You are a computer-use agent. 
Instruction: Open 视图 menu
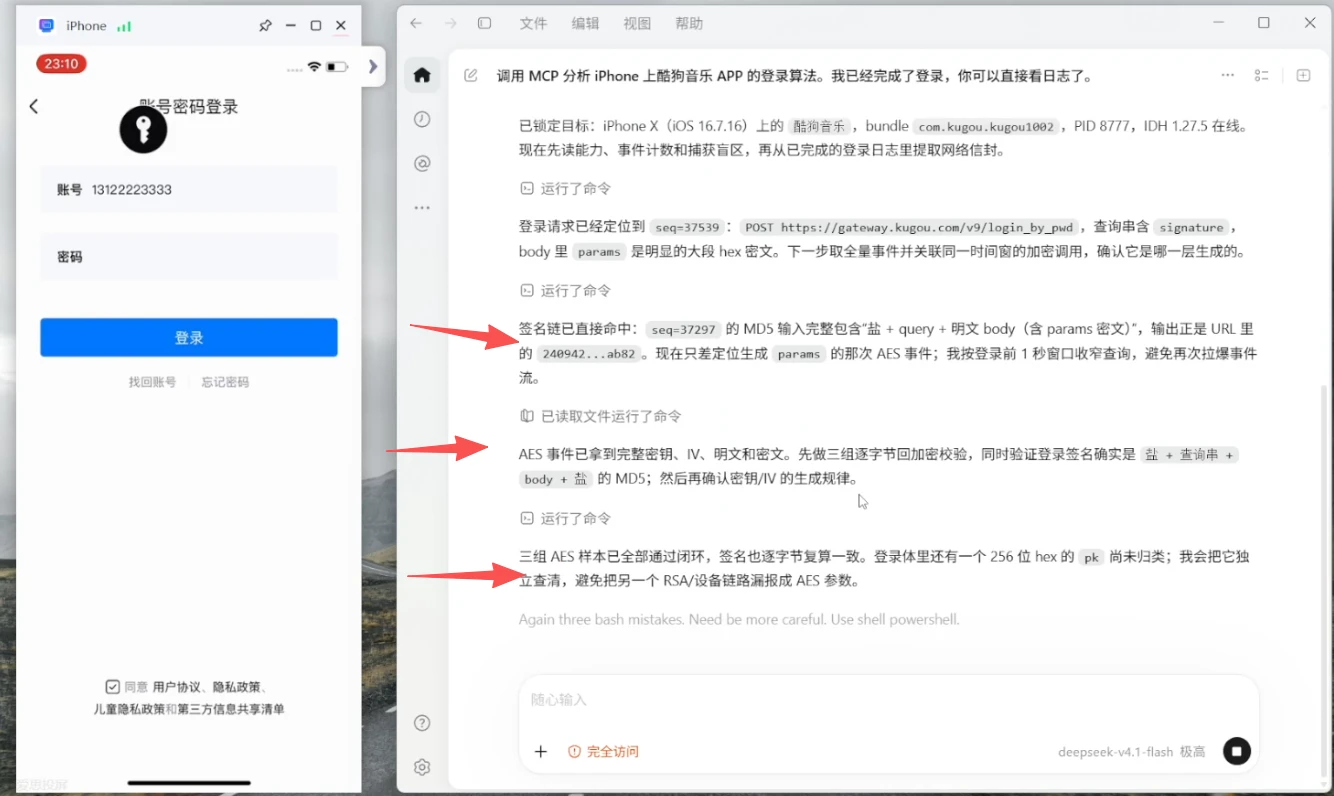pos(637,23)
